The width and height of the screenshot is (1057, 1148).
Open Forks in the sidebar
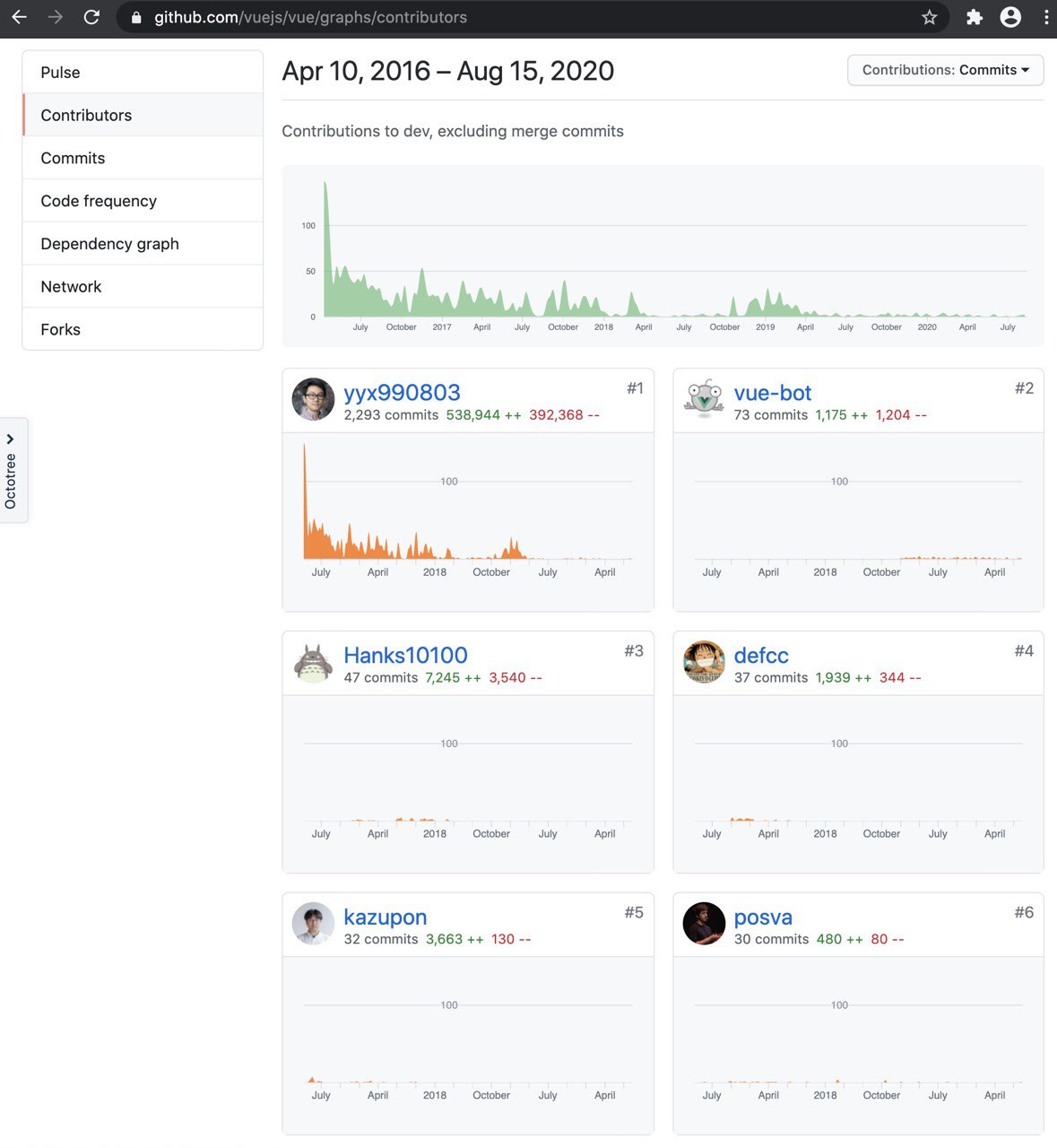143,329
